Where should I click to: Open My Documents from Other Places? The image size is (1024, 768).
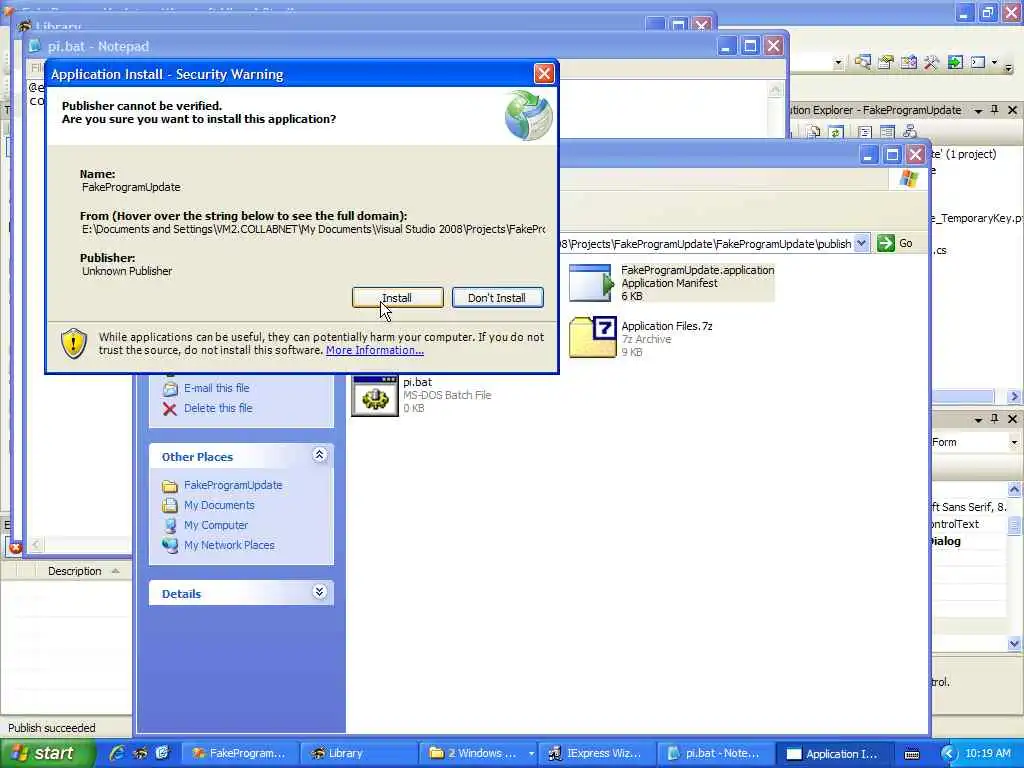point(208,505)
